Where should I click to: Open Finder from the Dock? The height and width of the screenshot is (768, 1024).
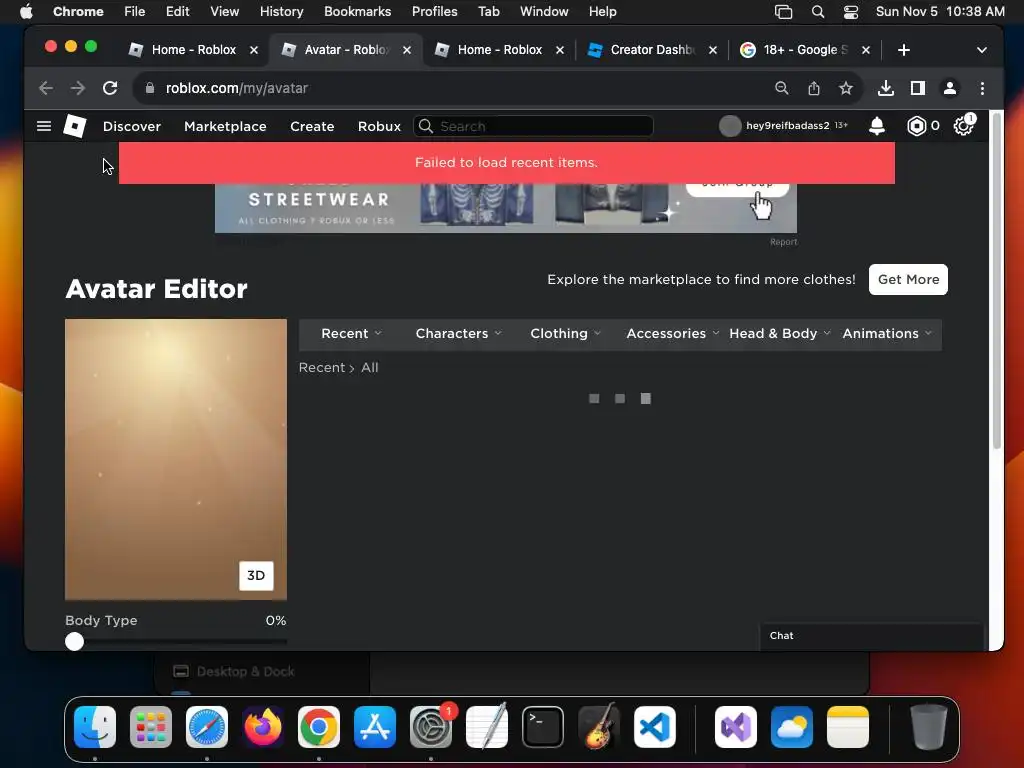[x=95, y=727]
